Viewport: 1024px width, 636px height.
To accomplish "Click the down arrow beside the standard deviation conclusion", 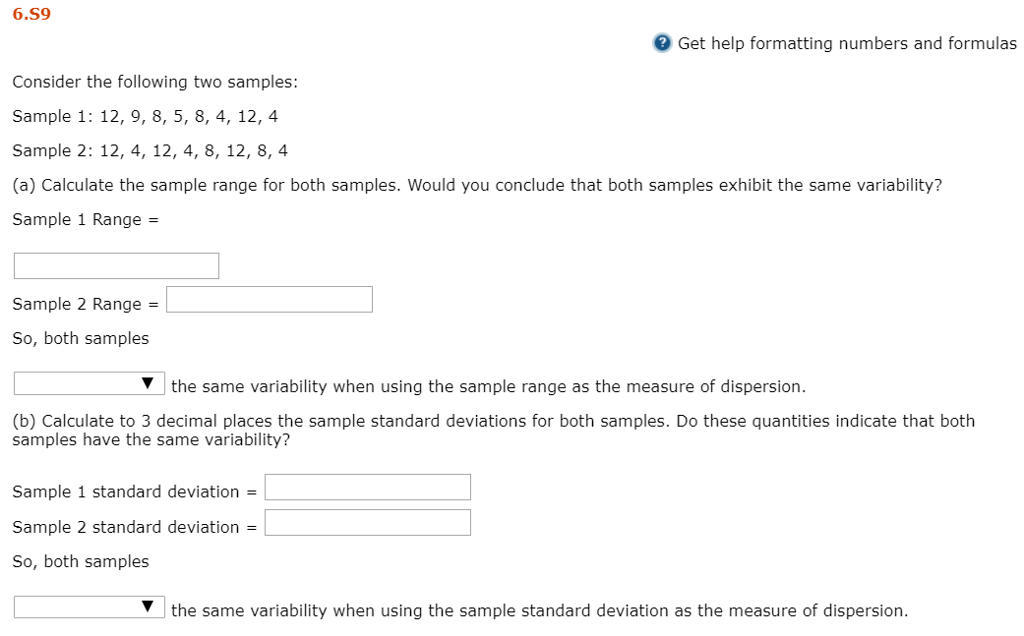I will coord(148,606).
